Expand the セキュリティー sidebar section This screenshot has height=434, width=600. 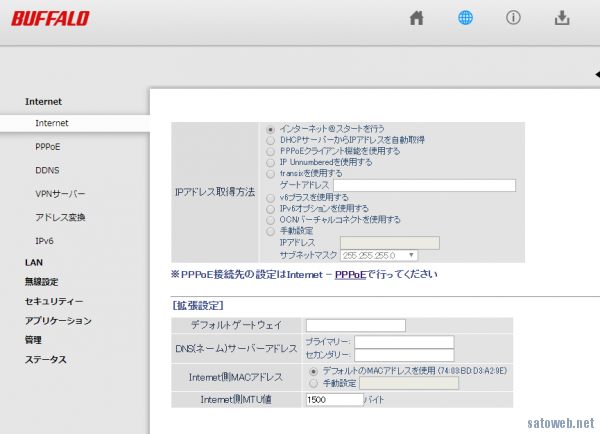point(54,301)
